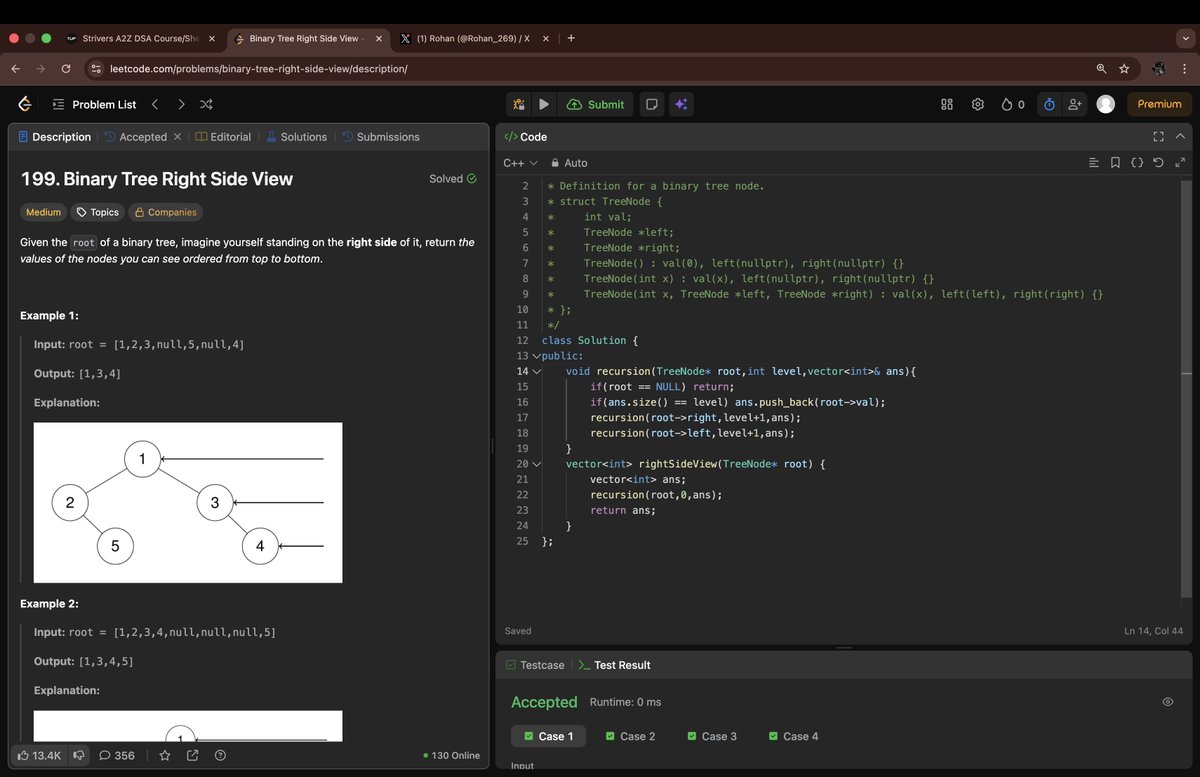The image size is (1200, 777).
Task: Open the Submissions tab
Action: [x=380, y=137]
